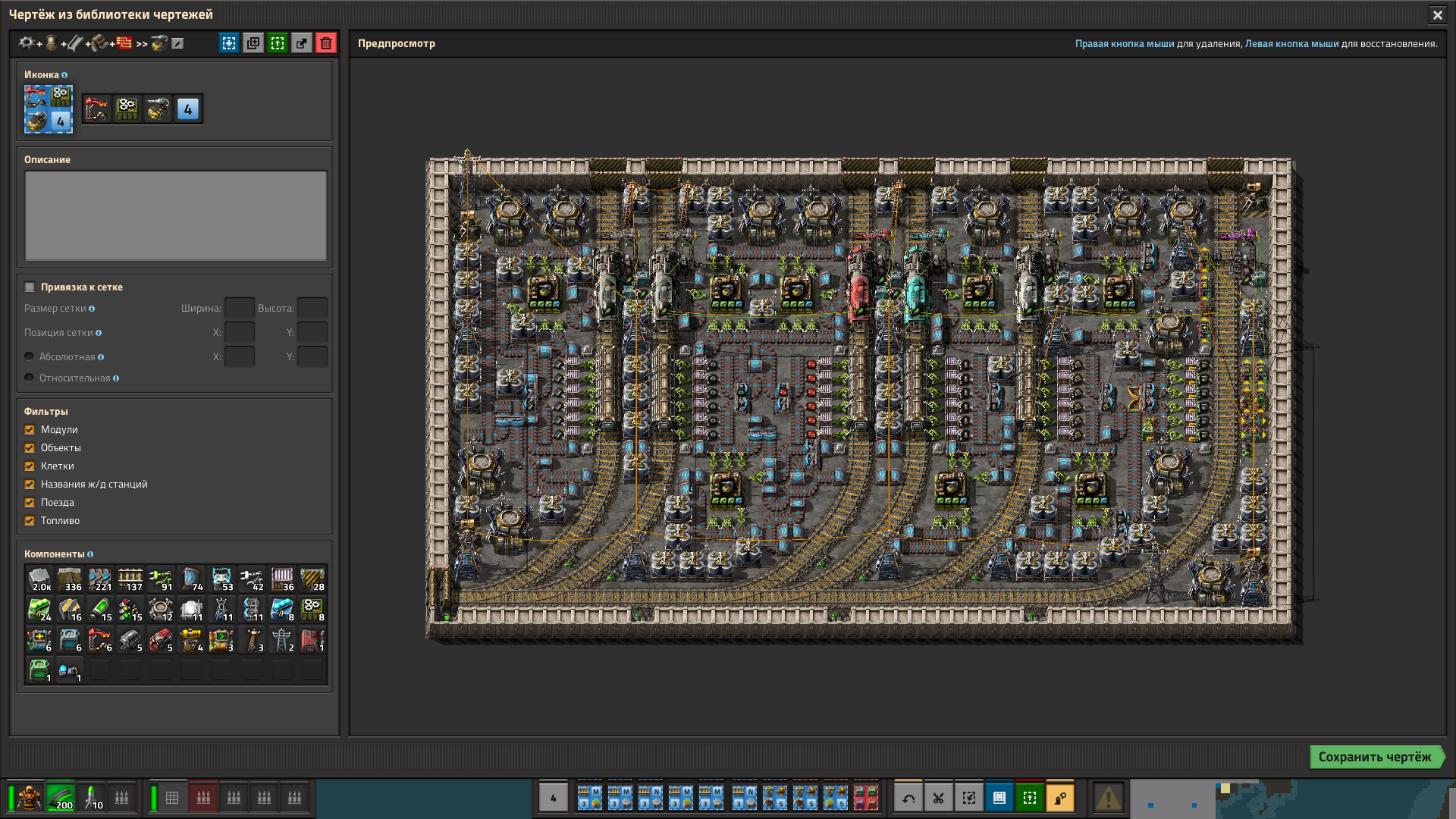The width and height of the screenshot is (1456, 819).
Task: Click the character armor slot bottom left
Action: click(x=30, y=798)
